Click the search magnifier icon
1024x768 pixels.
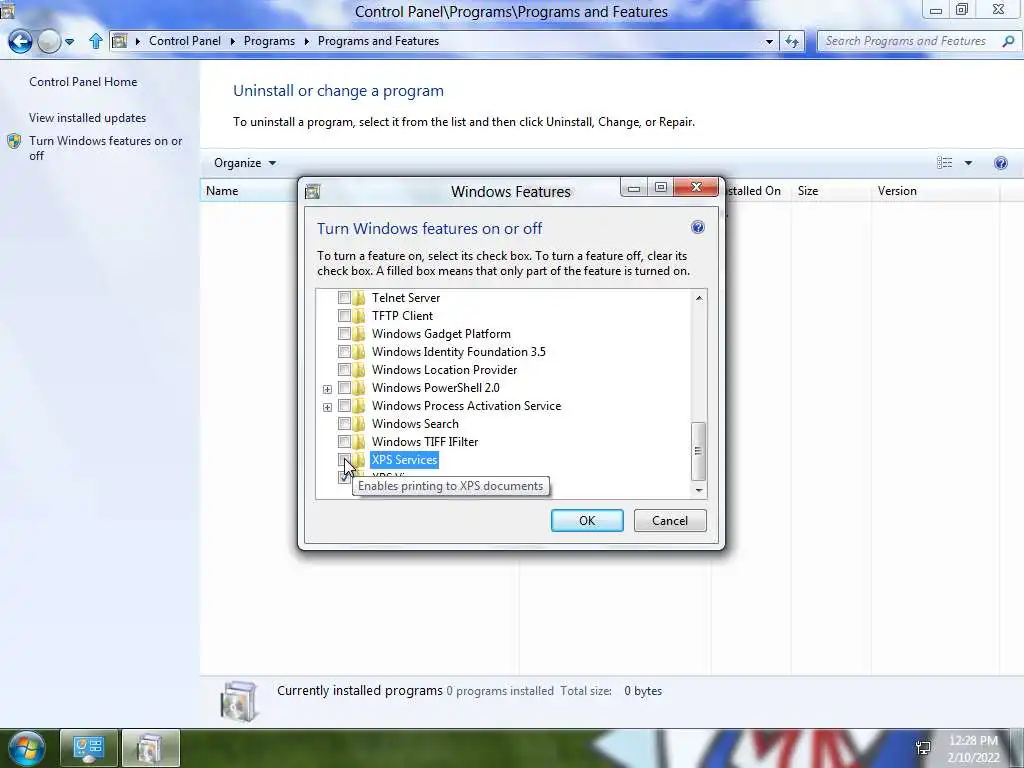coord(1008,41)
